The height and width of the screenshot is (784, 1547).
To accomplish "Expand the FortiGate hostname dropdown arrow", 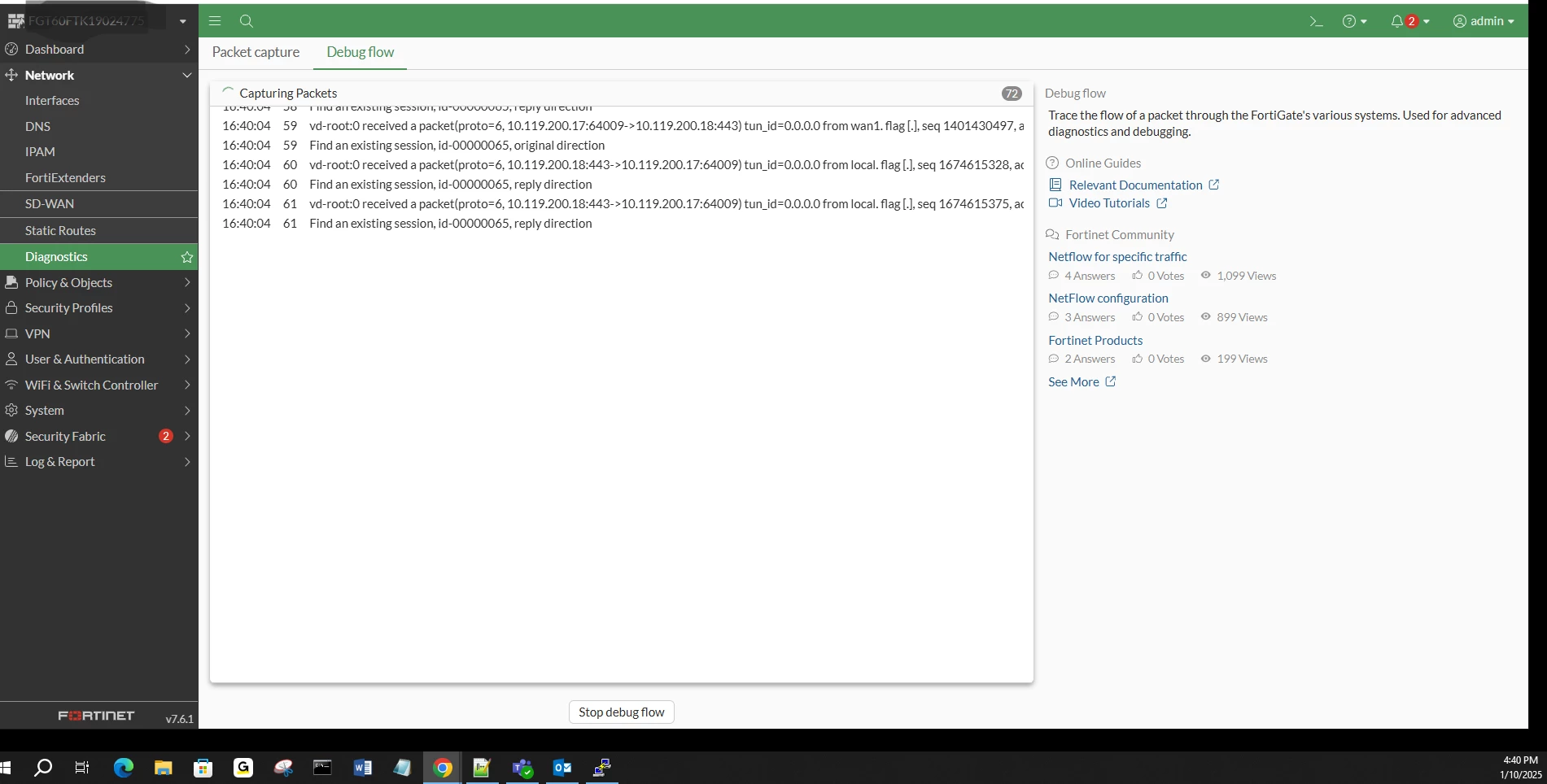I will [x=182, y=21].
